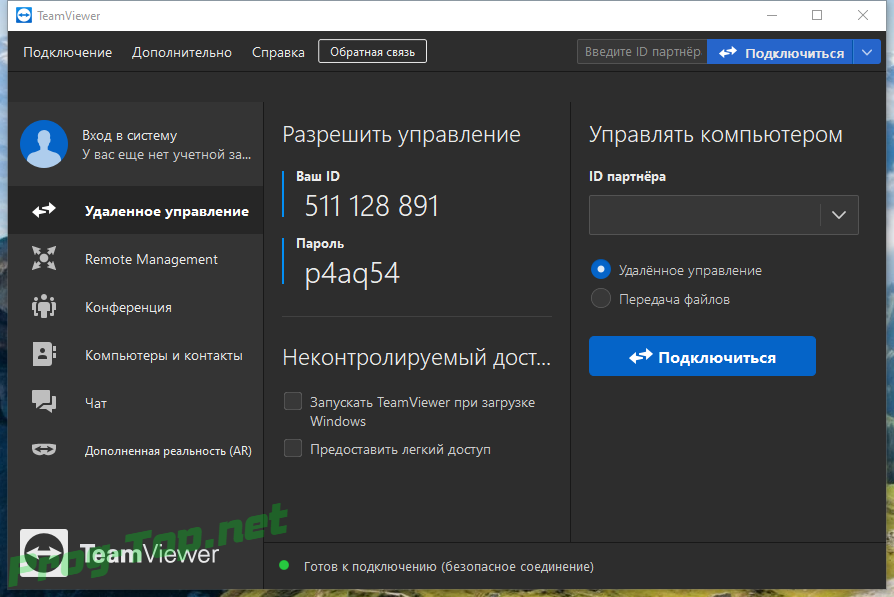894x597 pixels.
Task: Open 'Компьютеры и контакты' section
Action: (136, 355)
